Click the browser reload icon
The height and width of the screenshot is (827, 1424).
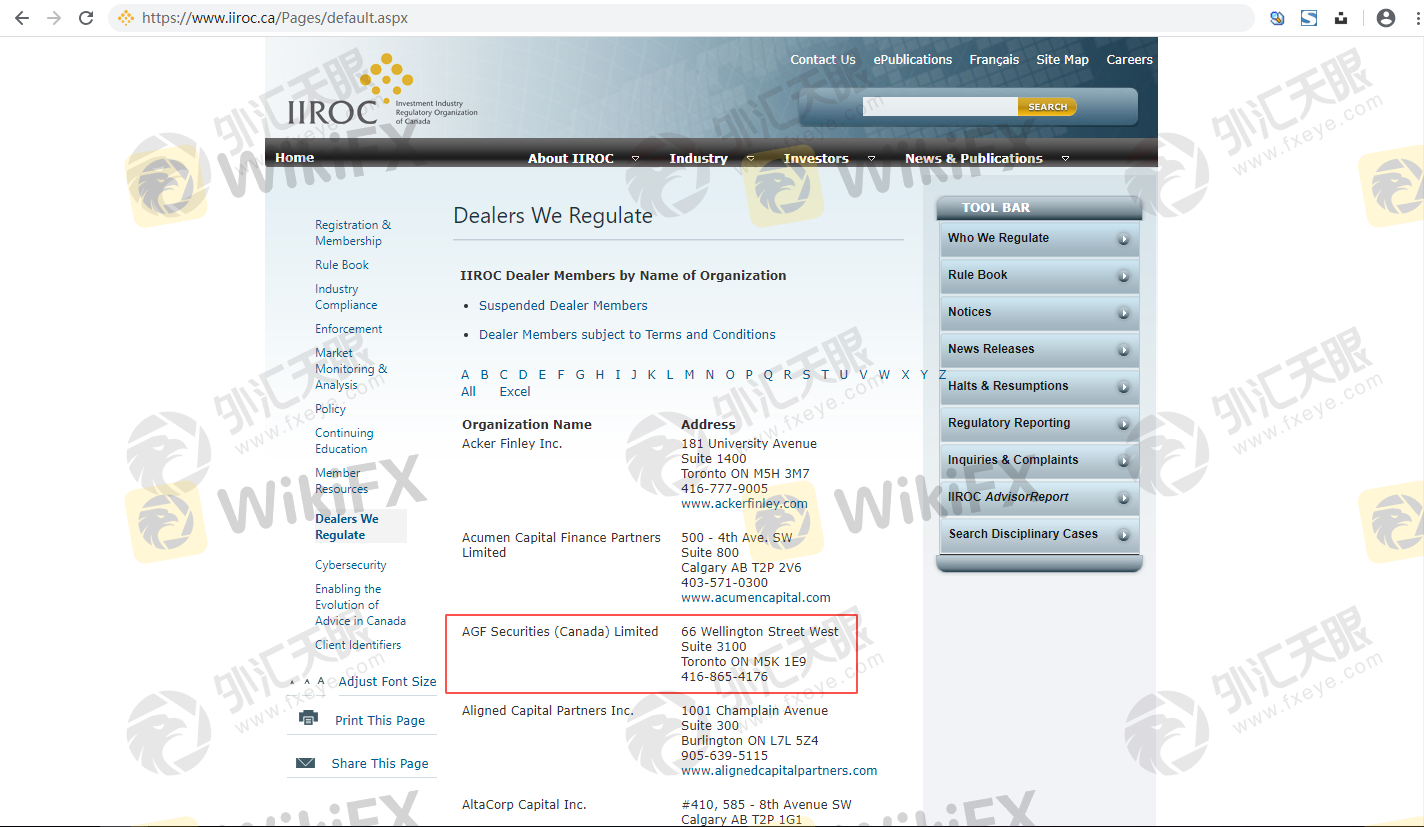(86, 18)
